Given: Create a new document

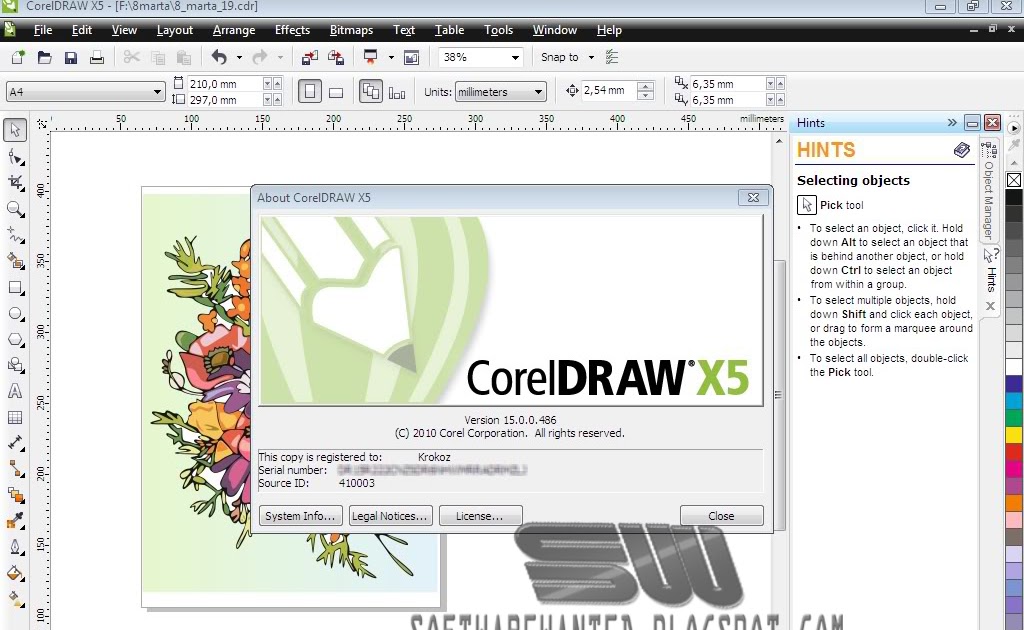Looking at the screenshot, I should pos(18,57).
